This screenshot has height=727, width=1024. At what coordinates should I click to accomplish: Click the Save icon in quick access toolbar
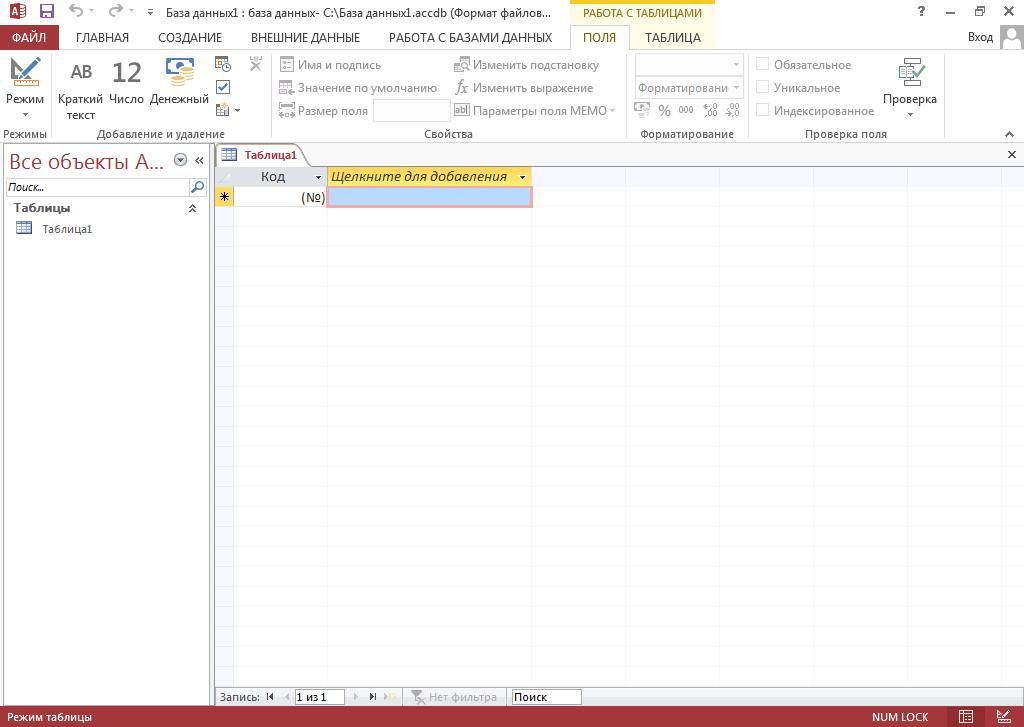pyautogui.click(x=46, y=12)
